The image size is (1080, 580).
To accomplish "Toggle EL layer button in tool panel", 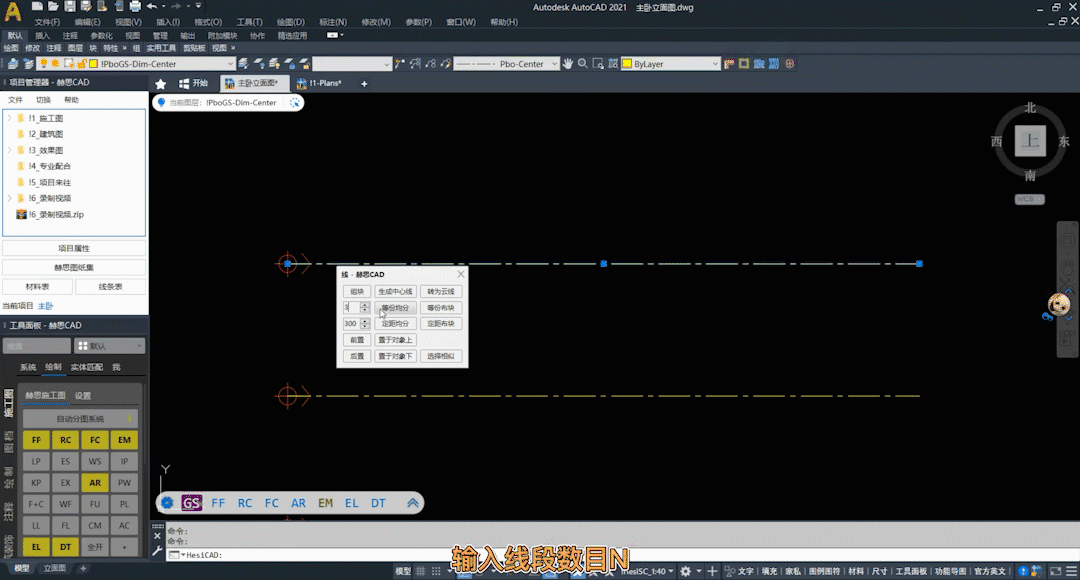I will pos(36,547).
